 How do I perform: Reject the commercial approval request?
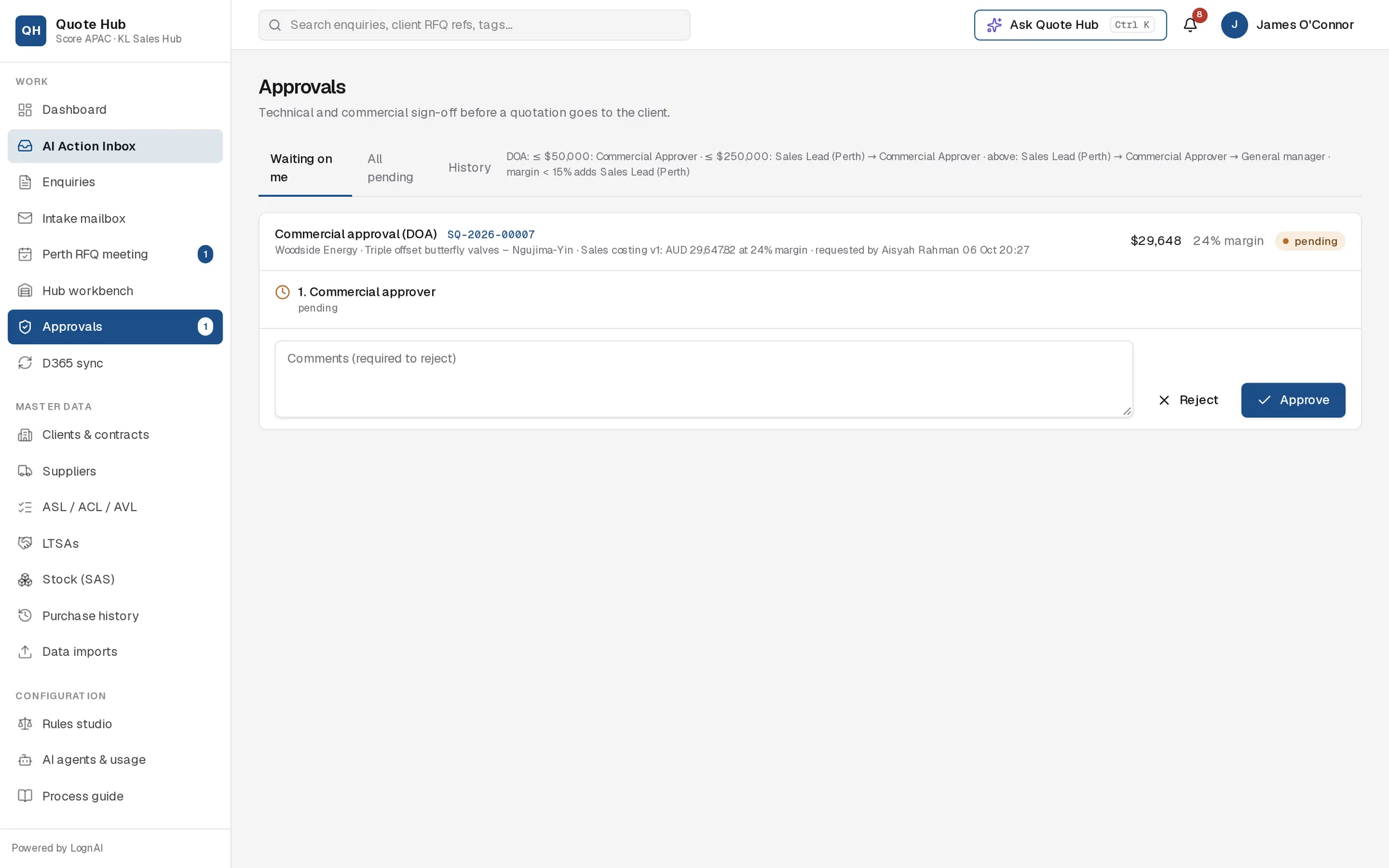1188,400
